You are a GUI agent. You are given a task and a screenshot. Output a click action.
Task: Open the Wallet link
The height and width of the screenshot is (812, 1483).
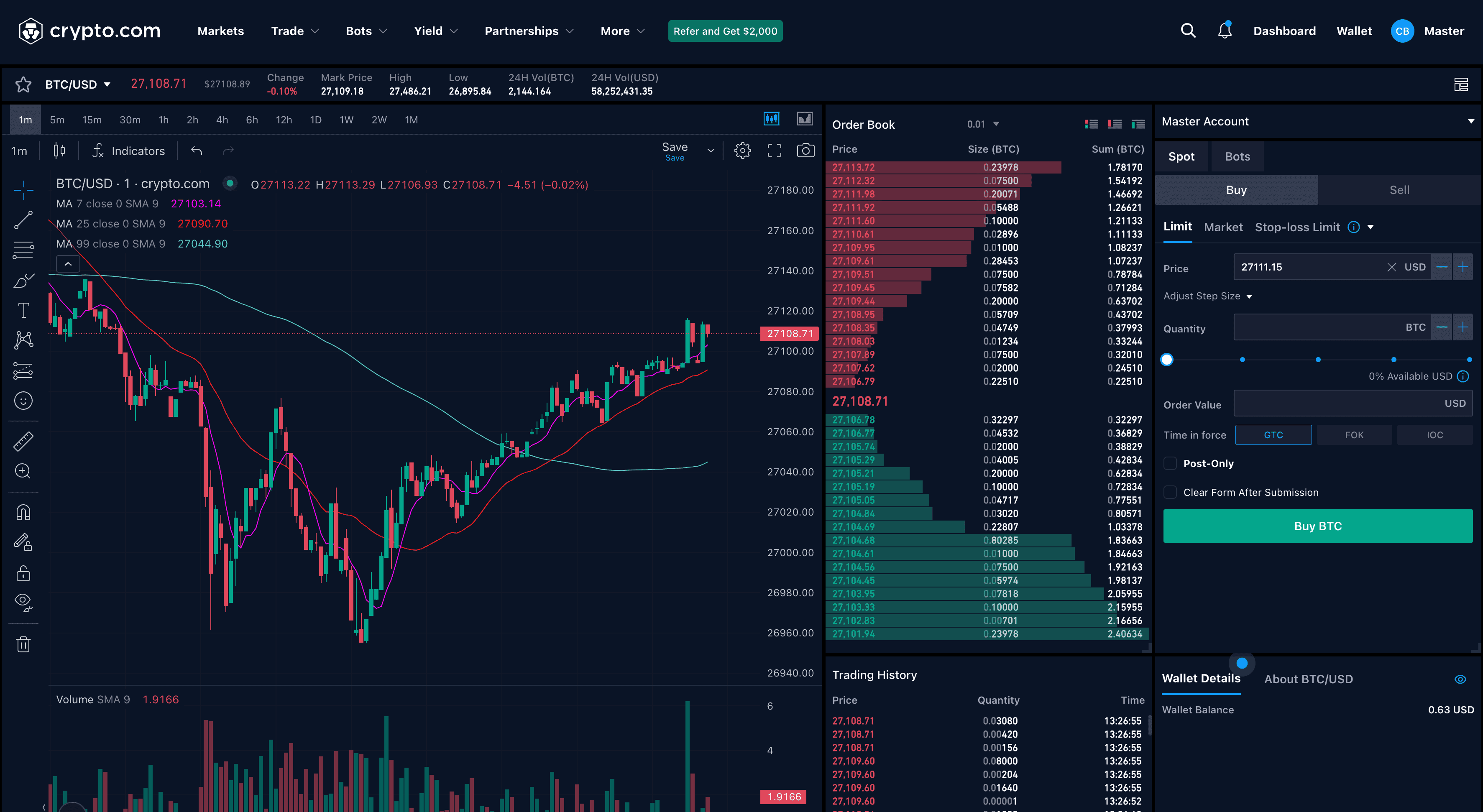pos(1354,31)
